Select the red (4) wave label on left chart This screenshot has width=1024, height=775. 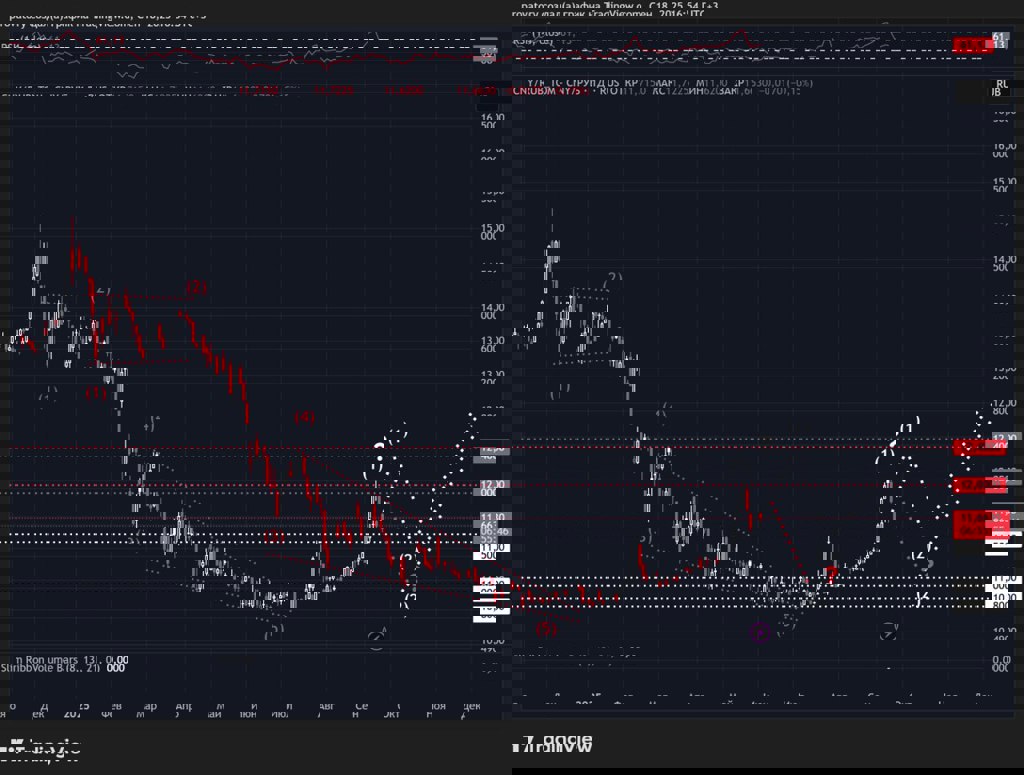[304, 417]
